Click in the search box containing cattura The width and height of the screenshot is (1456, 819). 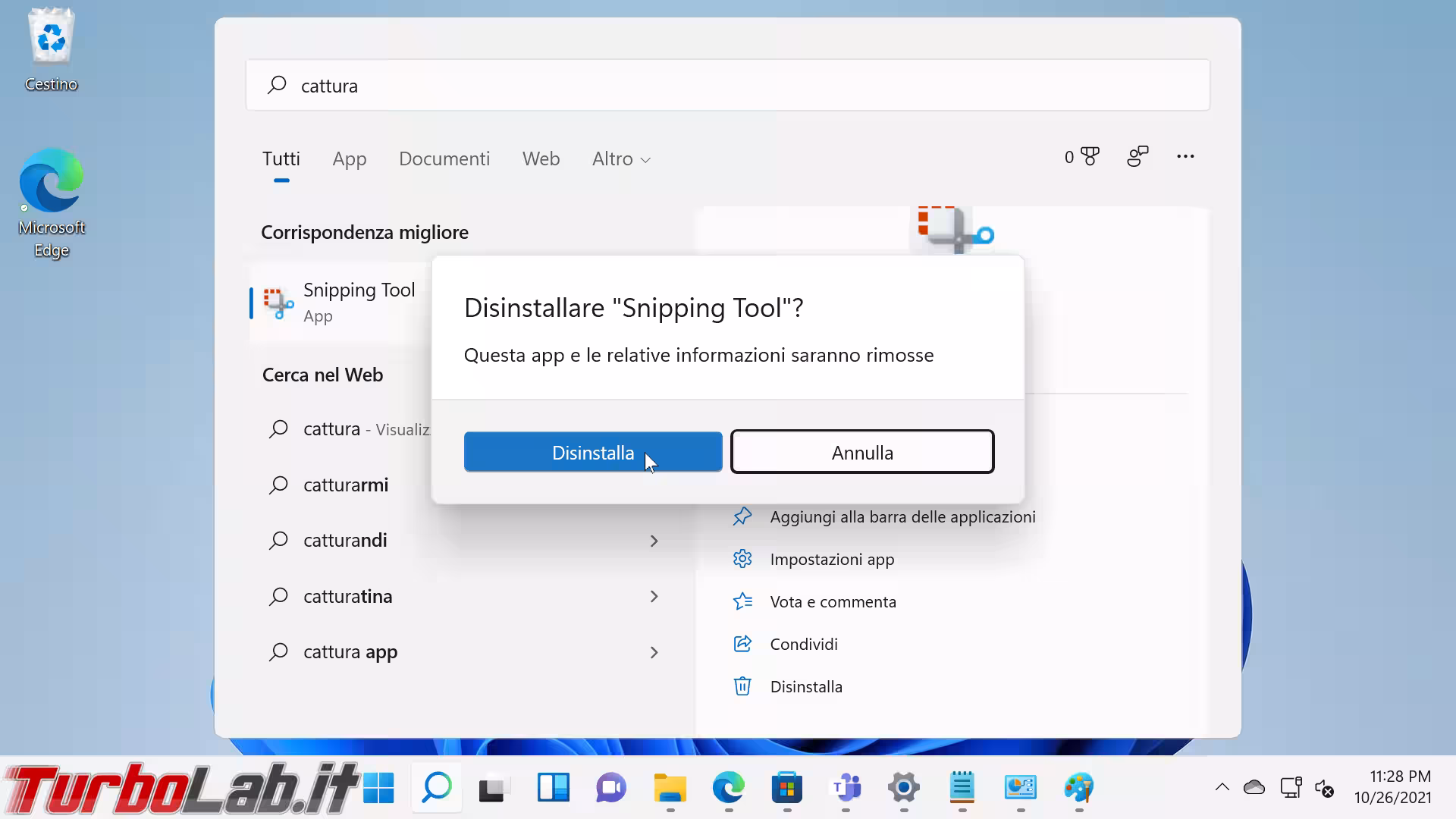tap(726, 86)
